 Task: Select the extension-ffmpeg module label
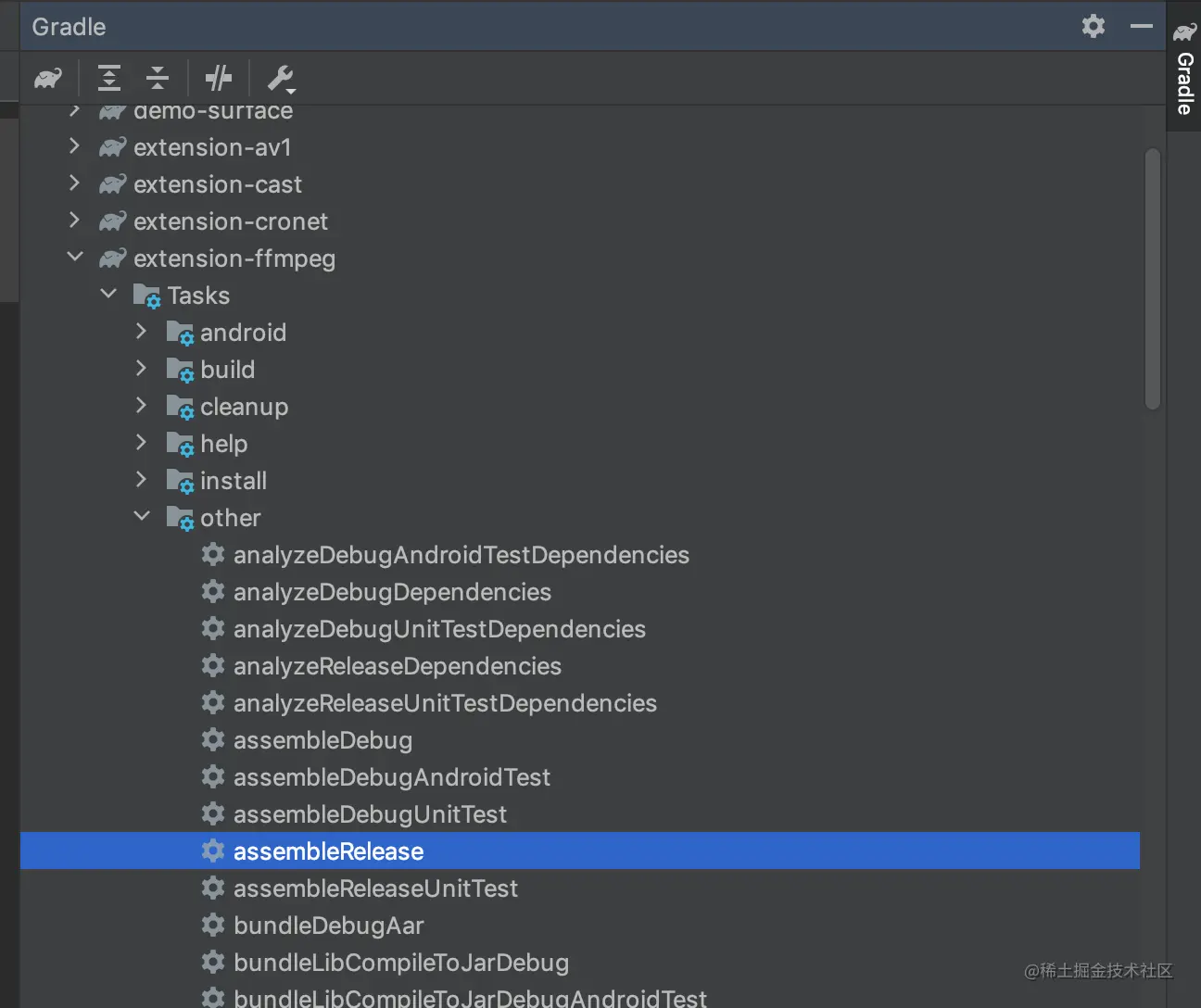coord(234,259)
